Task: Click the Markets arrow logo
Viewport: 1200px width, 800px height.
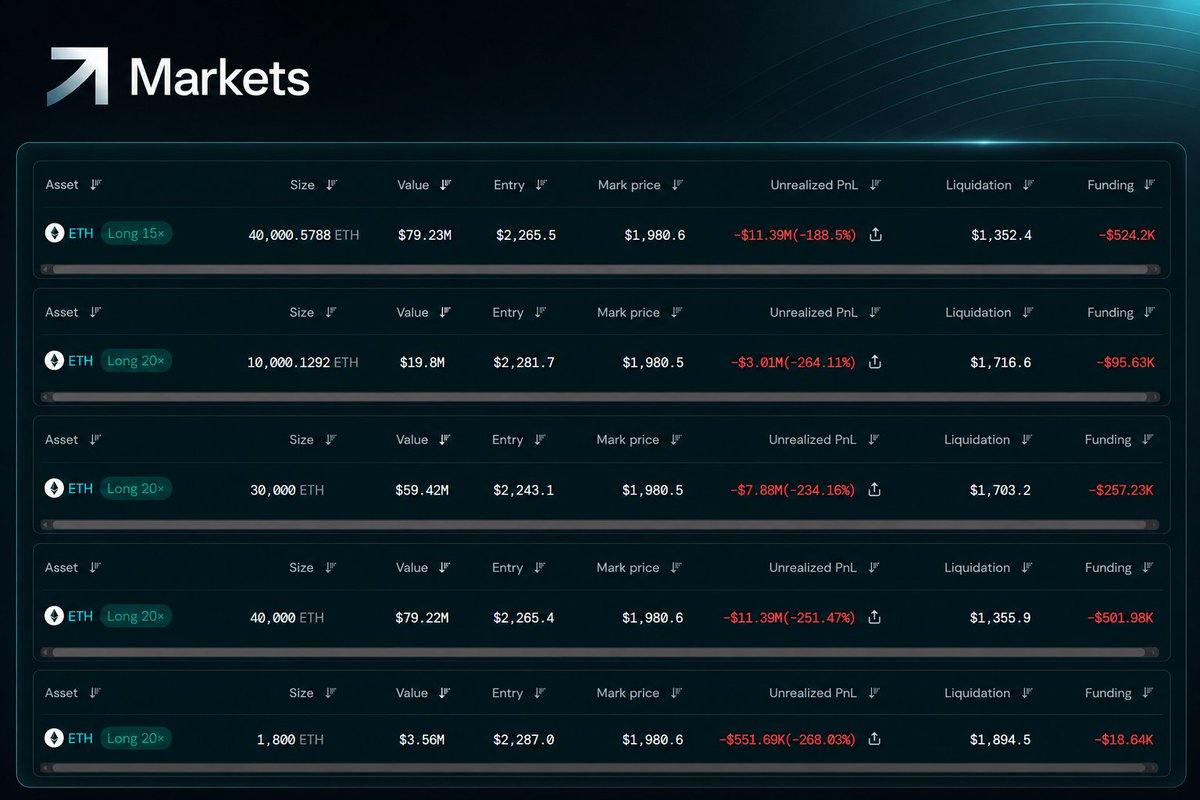Action: [x=78, y=76]
